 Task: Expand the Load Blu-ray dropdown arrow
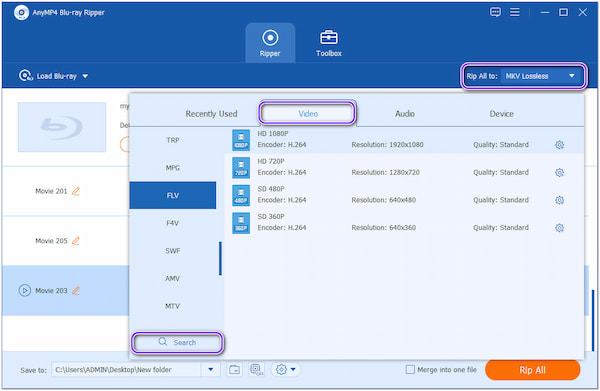(85, 76)
